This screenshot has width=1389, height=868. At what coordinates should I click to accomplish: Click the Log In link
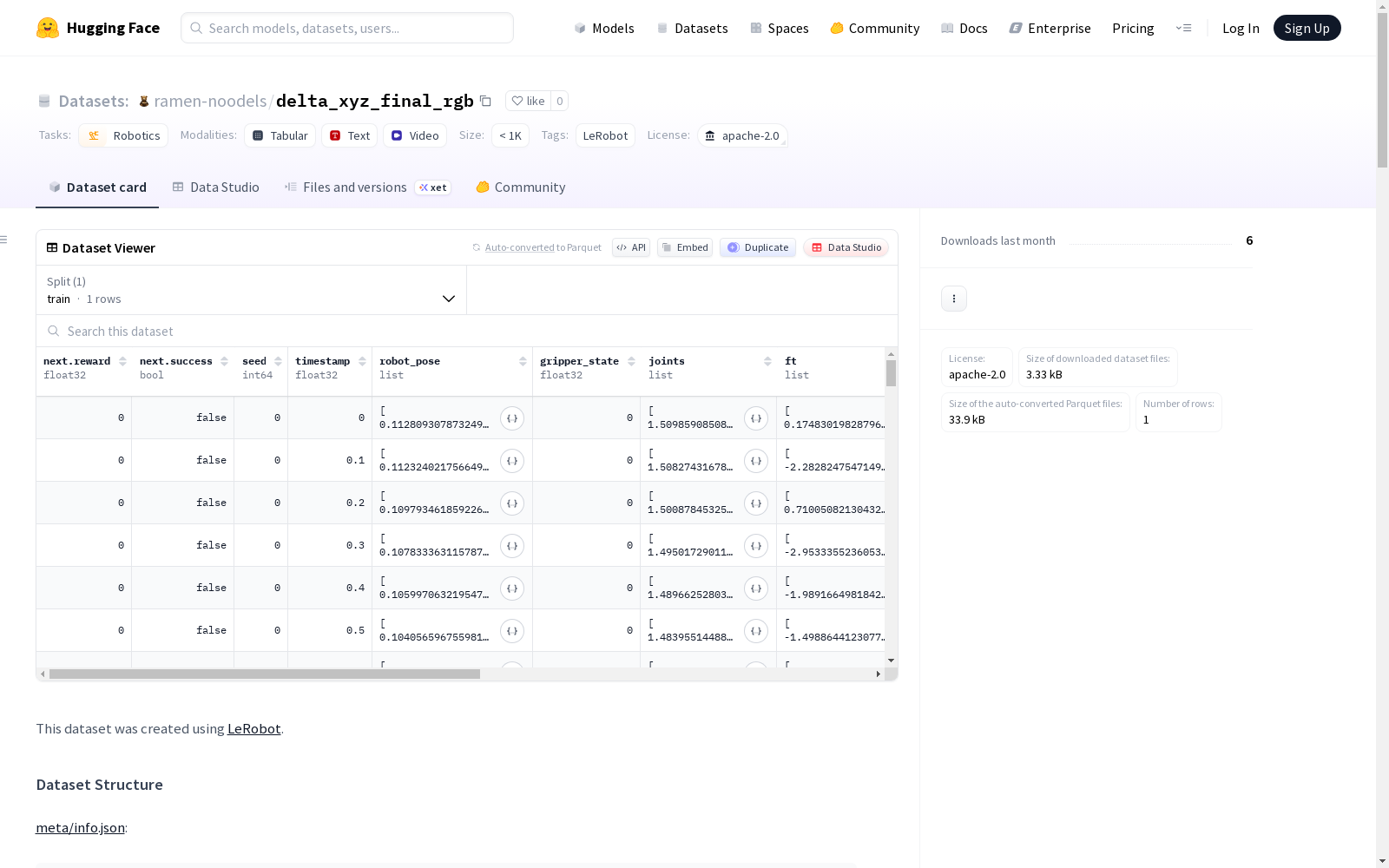1241,28
